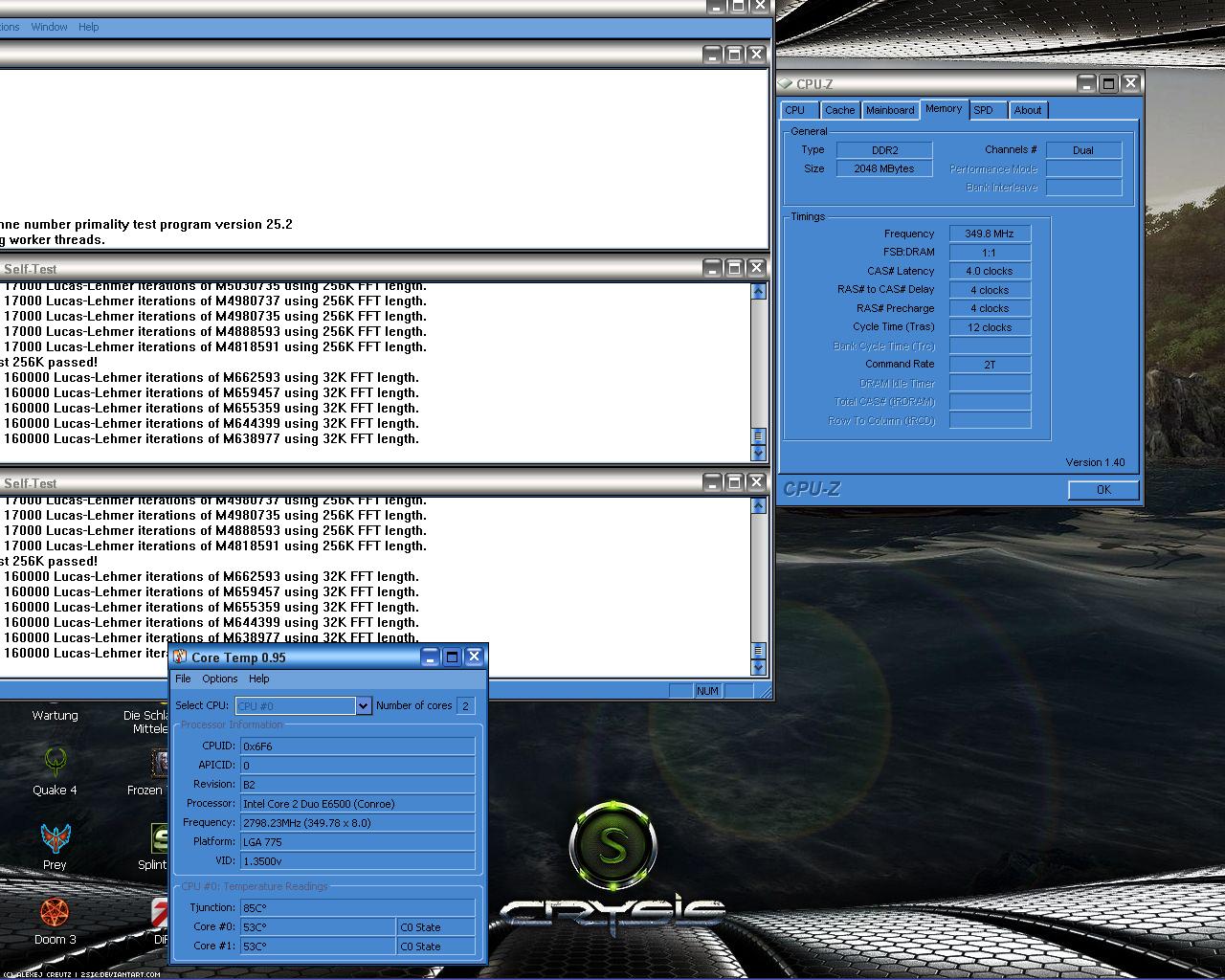Image resolution: width=1225 pixels, height=980 pixels.
Task: Click the Frequency 2798.23MHz field
Action: point(357,823)
